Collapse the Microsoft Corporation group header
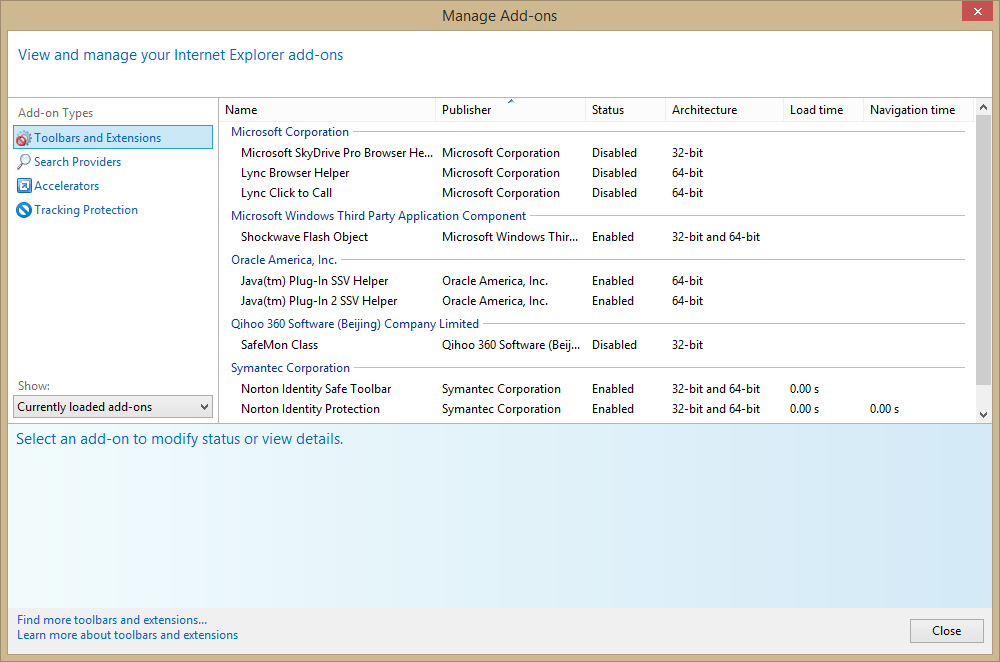This screenshot has width=1000, height=662. [x=290, y=132]
